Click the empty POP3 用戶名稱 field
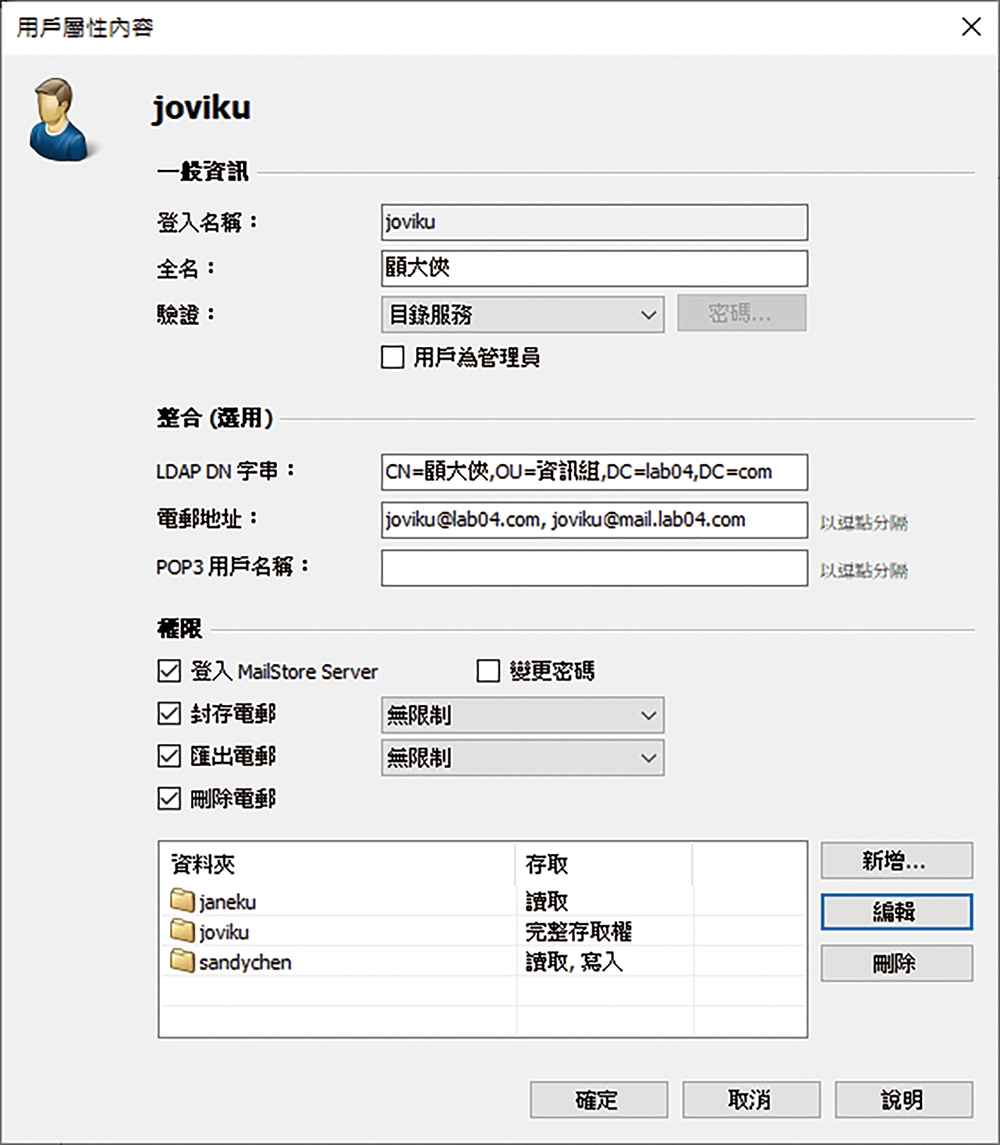 (x=595, y=568)
